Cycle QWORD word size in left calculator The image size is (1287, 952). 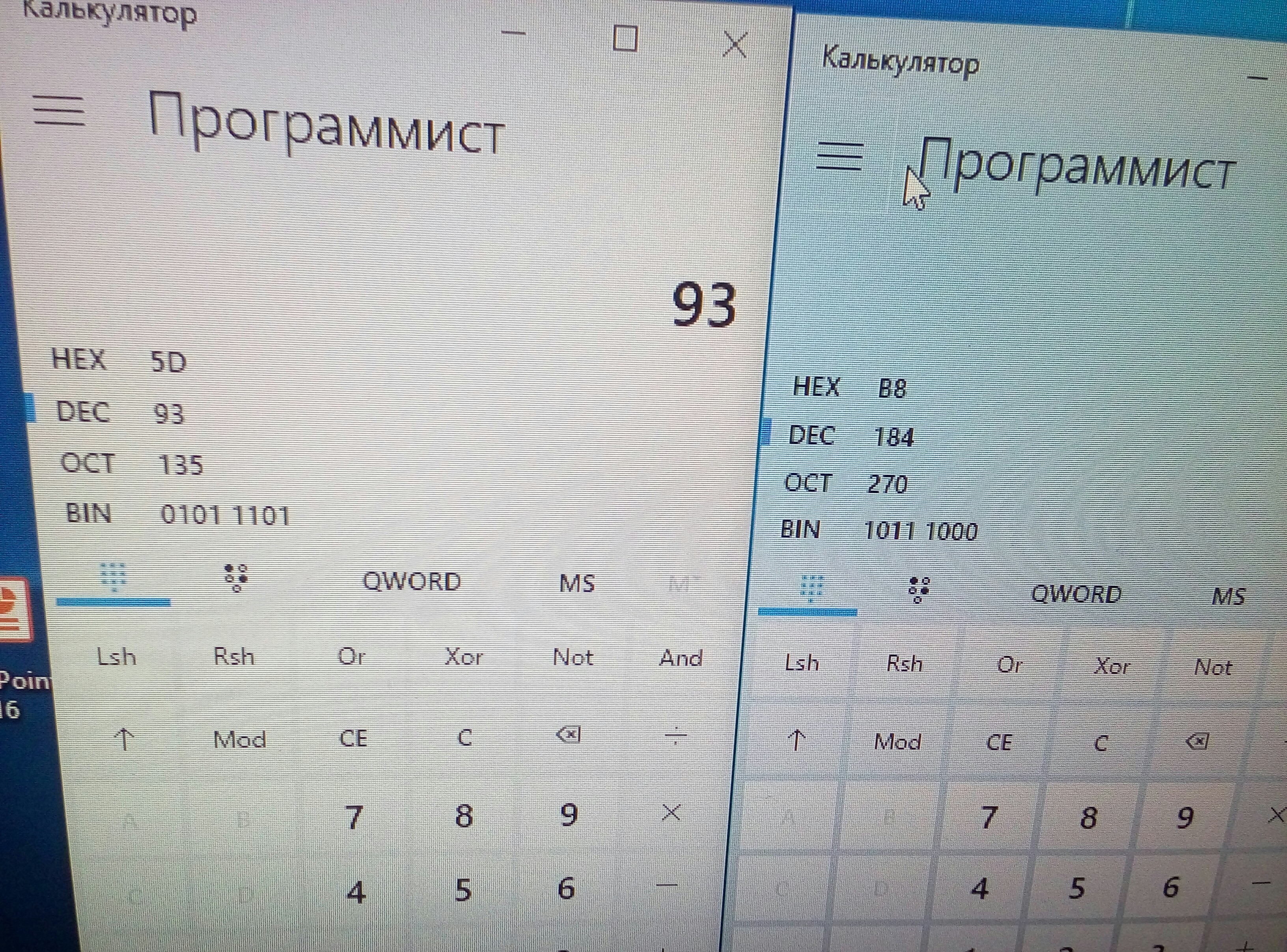(x=411, y=581)
